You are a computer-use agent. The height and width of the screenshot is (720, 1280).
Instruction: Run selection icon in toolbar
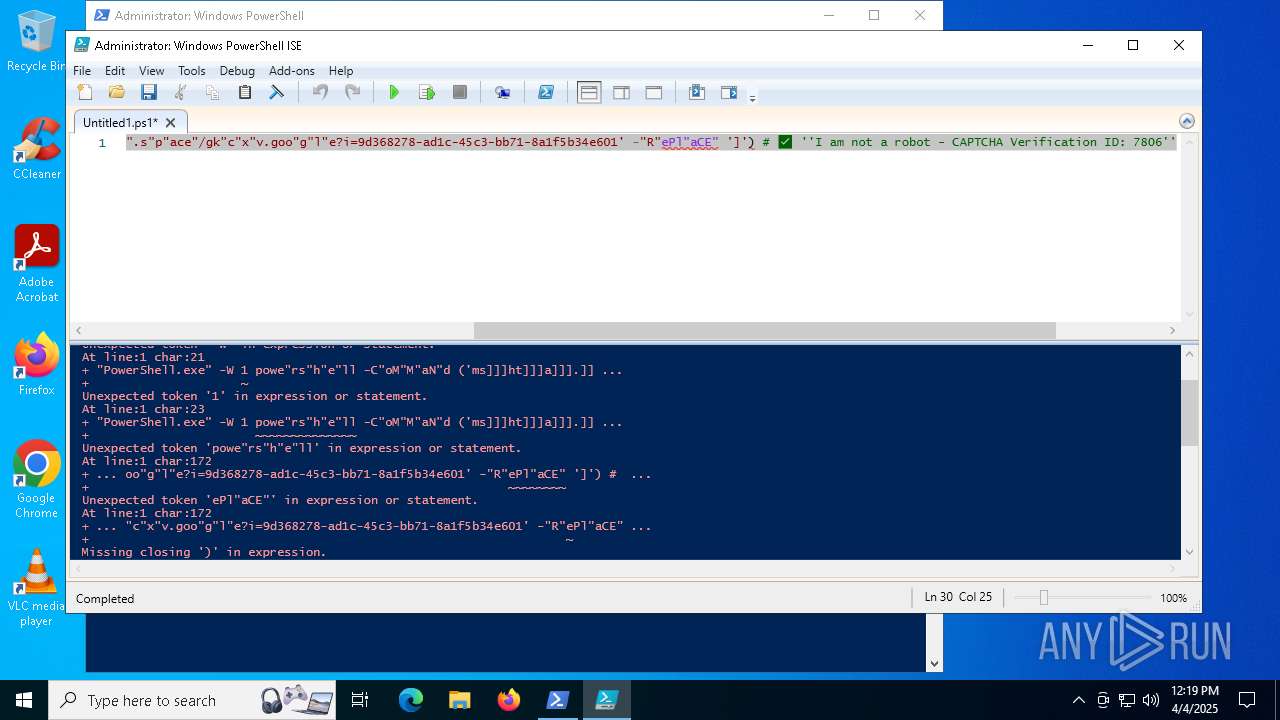click(x=427, y=92)
